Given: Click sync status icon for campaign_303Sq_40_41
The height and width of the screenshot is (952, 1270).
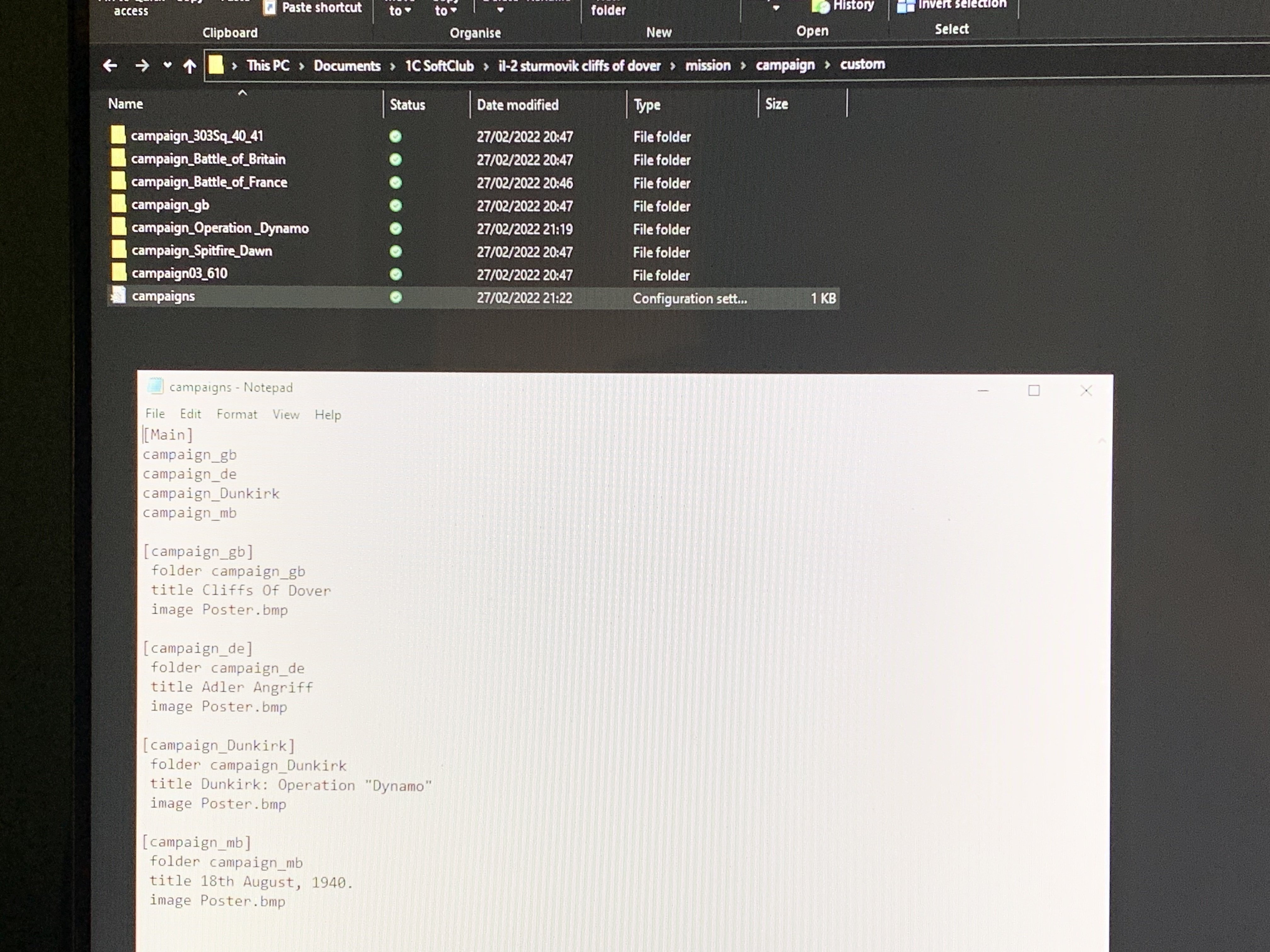Looking at the screenshot, I should pyautogui.click(x=396, y=137).
